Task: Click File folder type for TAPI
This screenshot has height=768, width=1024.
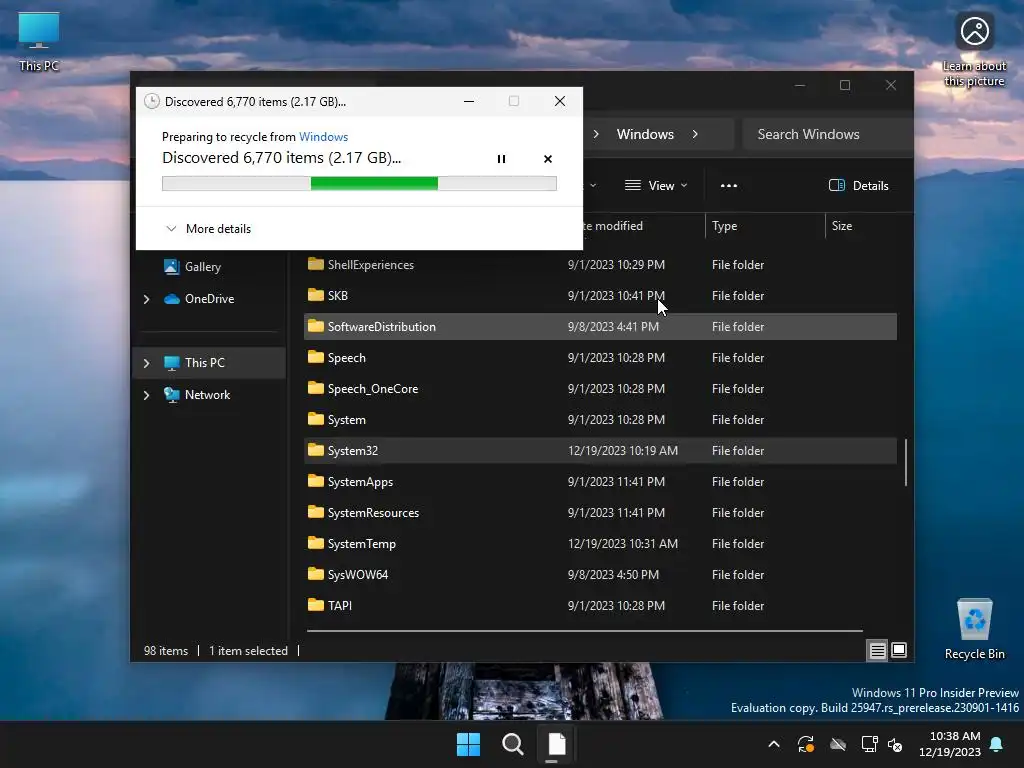Action: [738, 605]
